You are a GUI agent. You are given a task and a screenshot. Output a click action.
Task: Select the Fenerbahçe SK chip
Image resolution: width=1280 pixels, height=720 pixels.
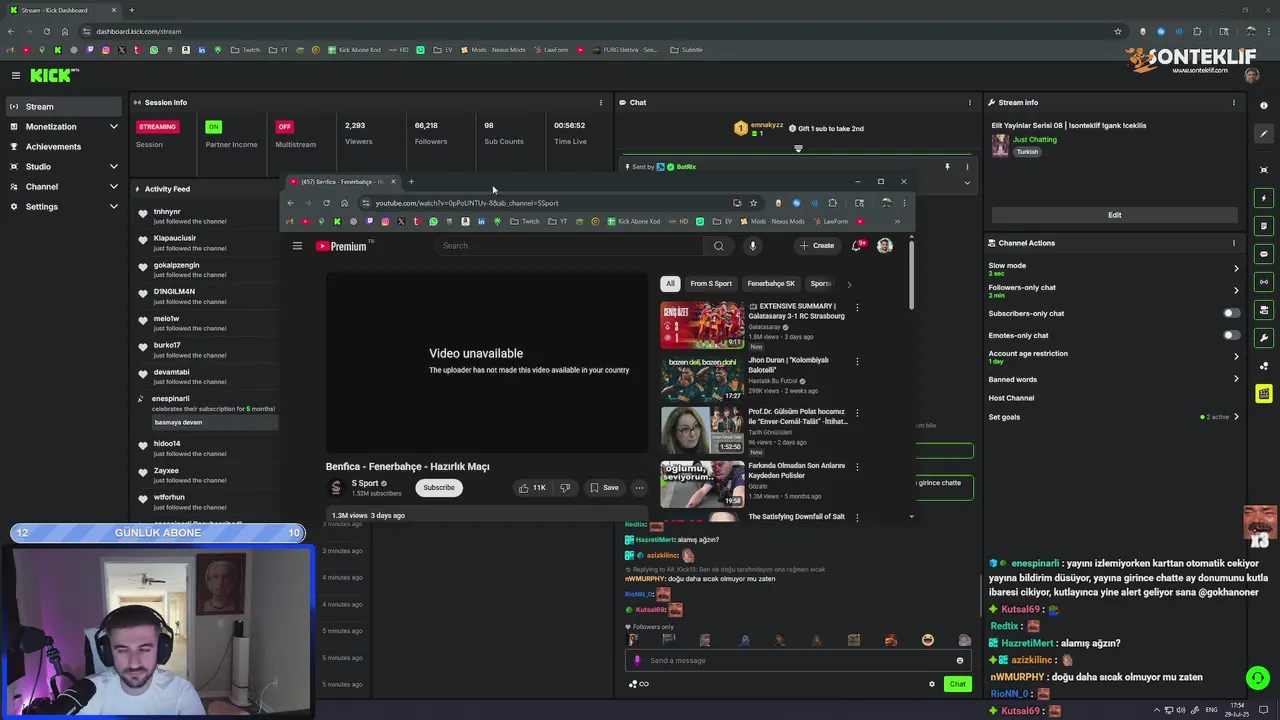[771, 284]
